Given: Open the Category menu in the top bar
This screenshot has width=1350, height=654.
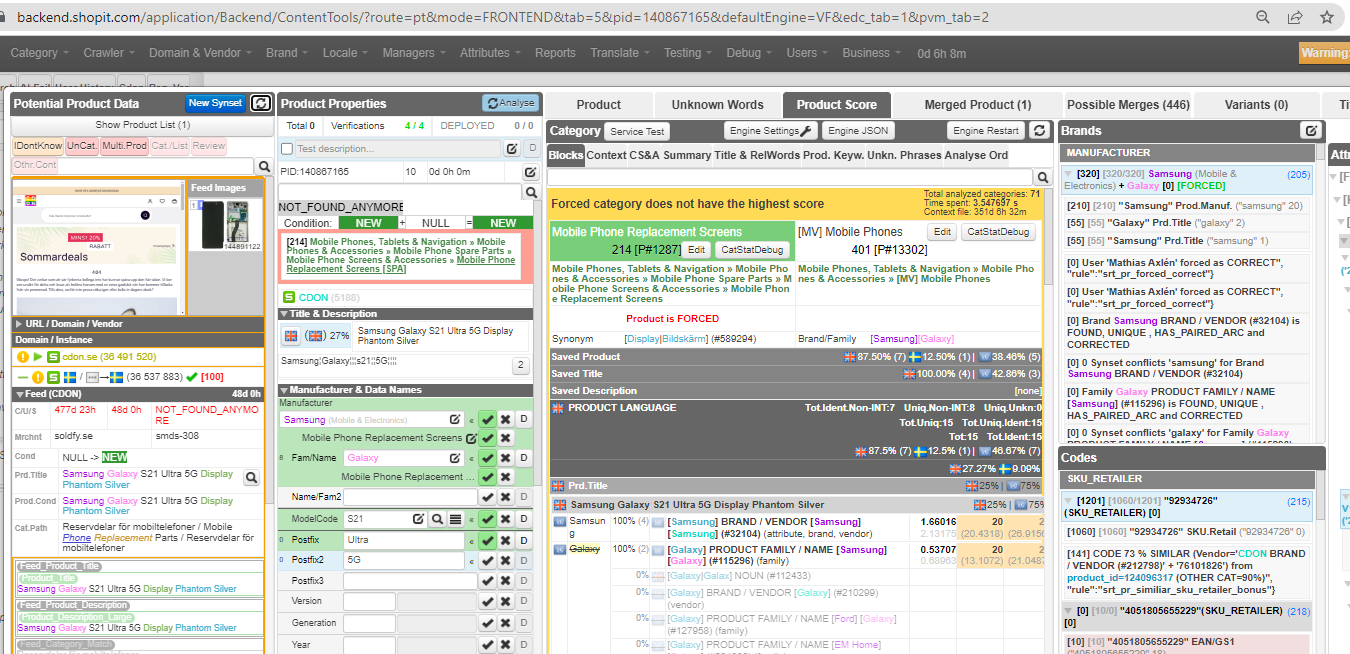Looking at the screenshot, I should tap(39, 53).
